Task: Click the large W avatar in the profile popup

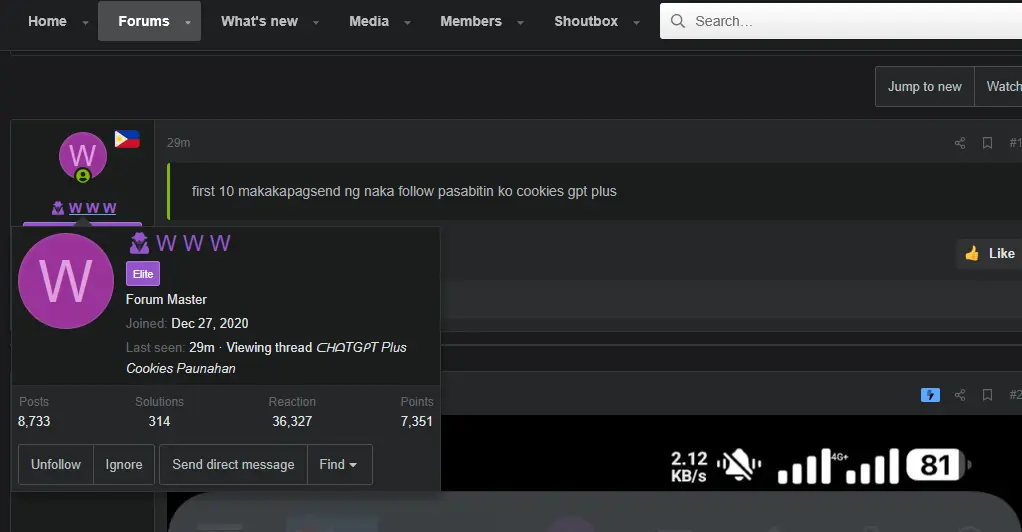Action: 66,281
